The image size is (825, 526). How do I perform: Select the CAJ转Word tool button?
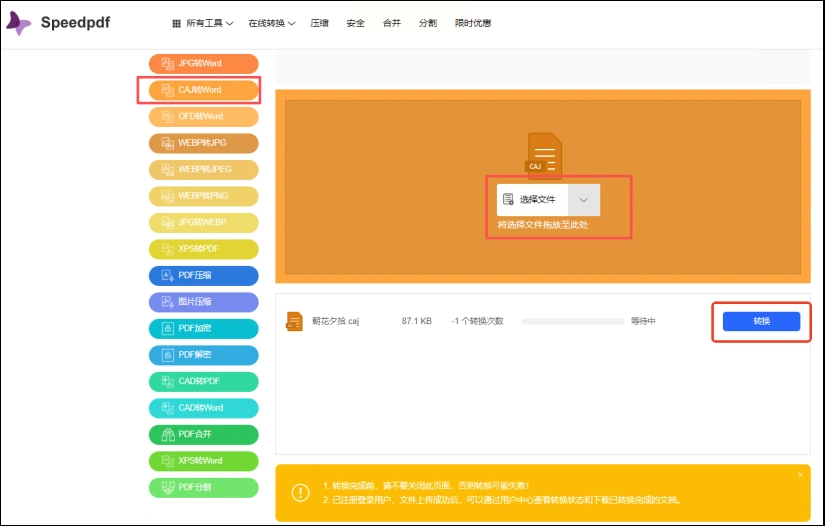[204, 90]
